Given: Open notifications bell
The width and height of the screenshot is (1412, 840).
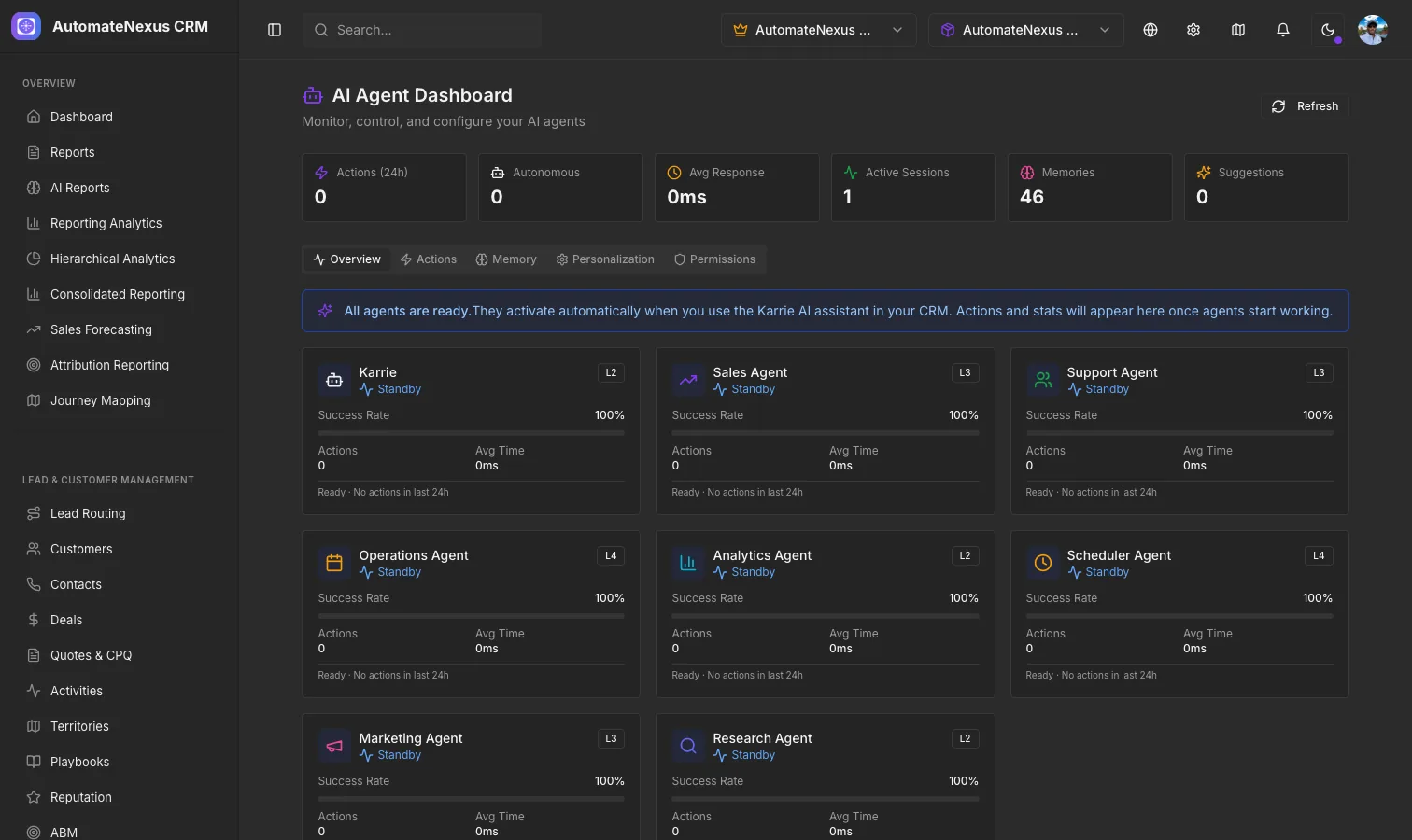Looking at the screenshot, I should click(x=1283, y=30).
